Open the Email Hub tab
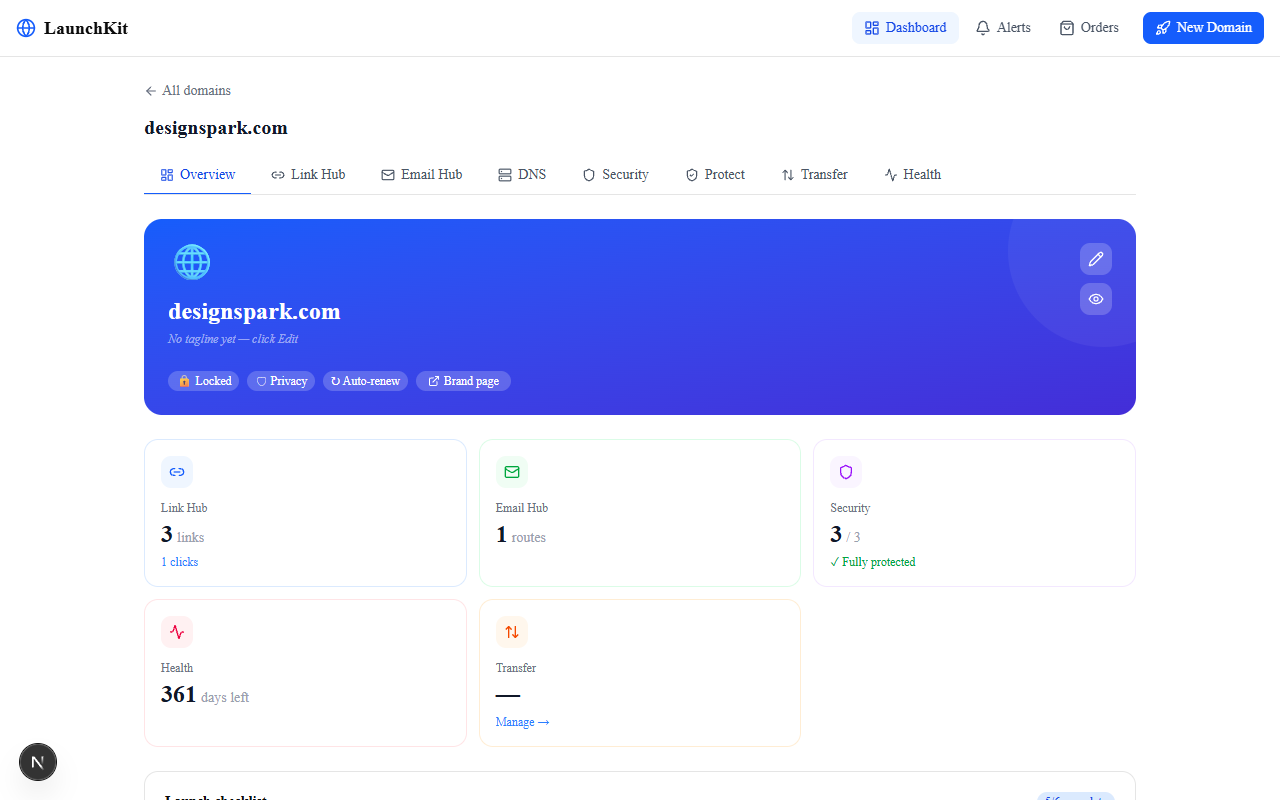Image resolution: width=1280 pixels, height=800 pixels. click(x=422, y=175)
